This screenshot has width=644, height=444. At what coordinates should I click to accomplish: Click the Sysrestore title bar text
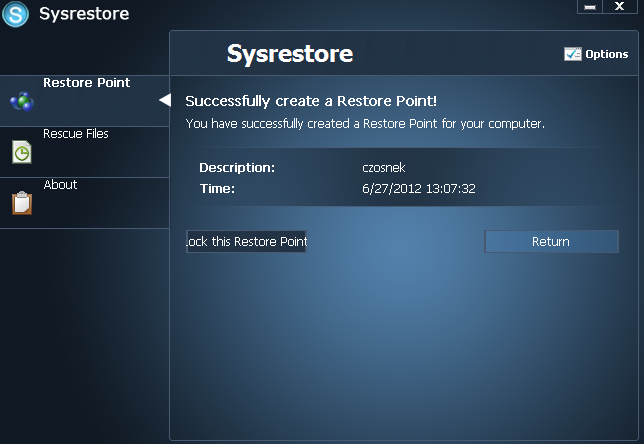click(84, 14)
